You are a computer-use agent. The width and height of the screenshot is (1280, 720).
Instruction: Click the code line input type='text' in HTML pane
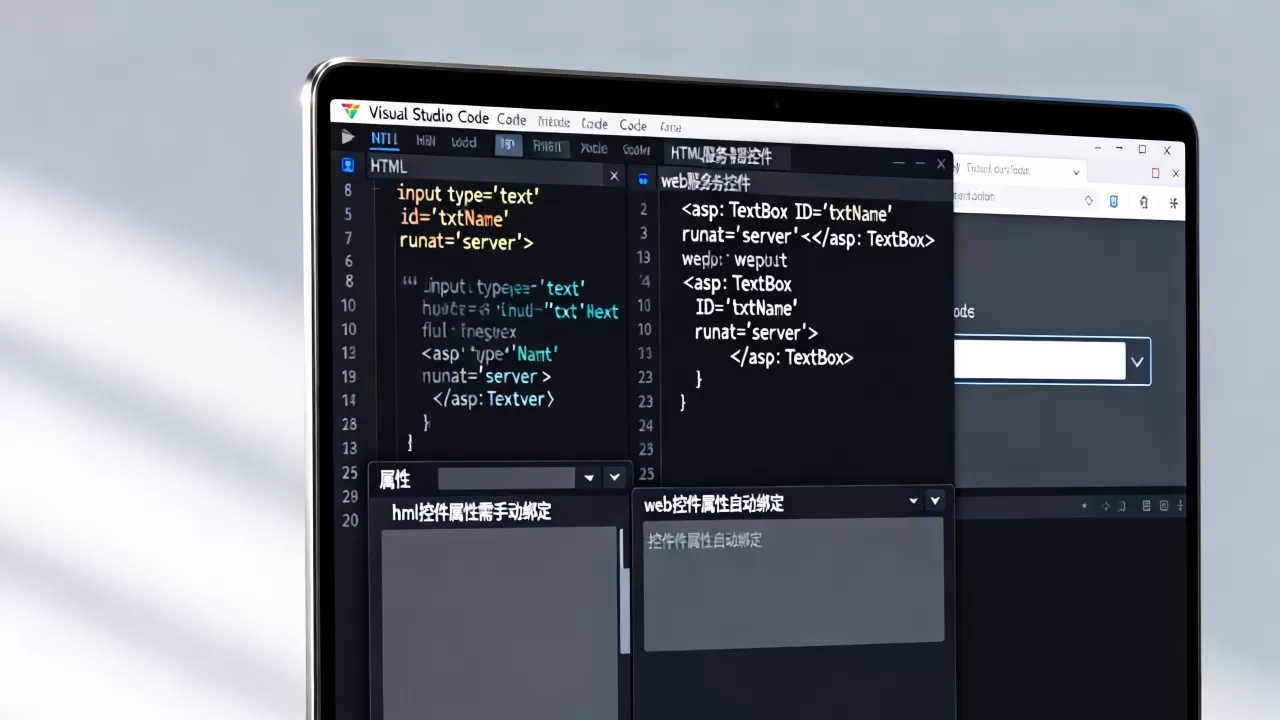[x=468, y=194]
